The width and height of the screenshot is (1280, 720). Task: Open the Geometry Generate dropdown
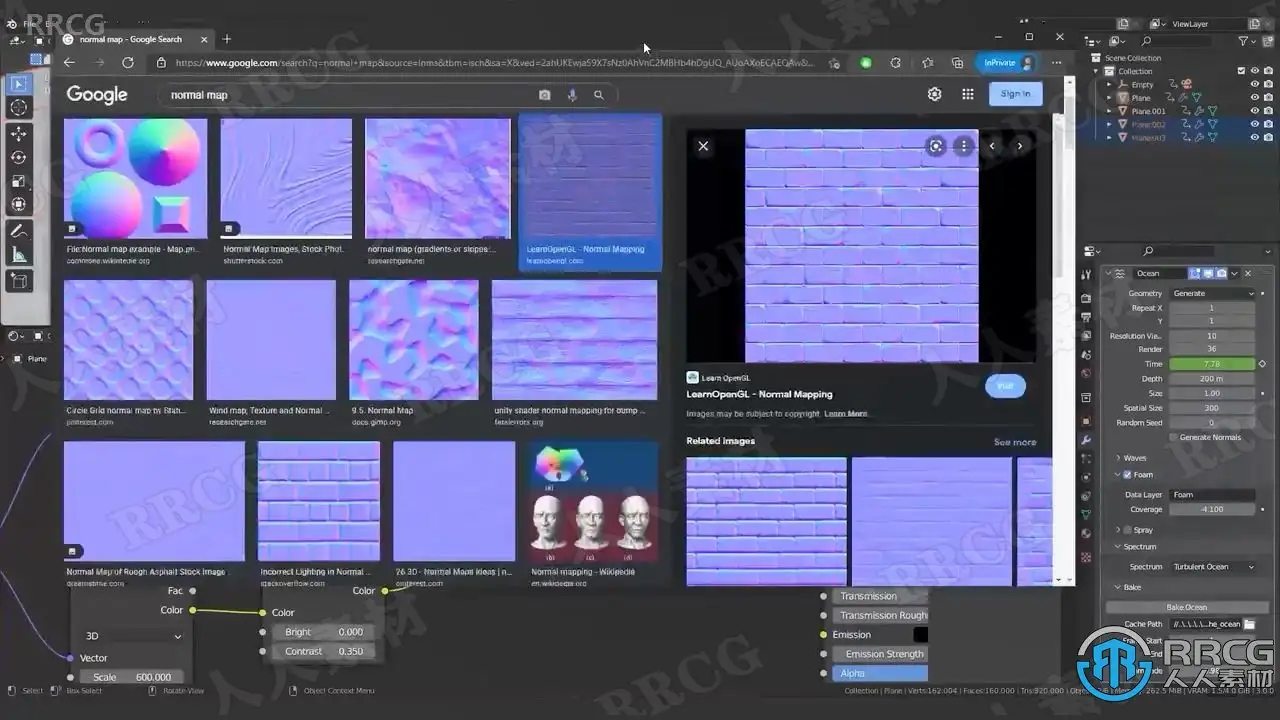coord(1212,293)
